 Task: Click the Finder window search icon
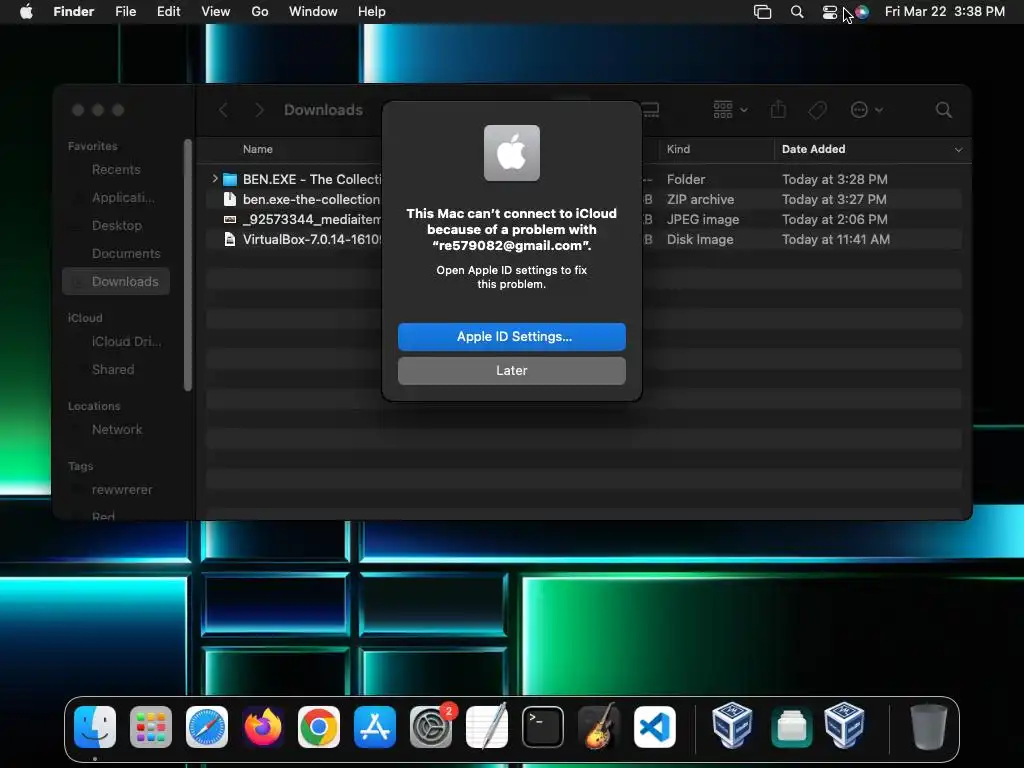(x=944, y=110)
